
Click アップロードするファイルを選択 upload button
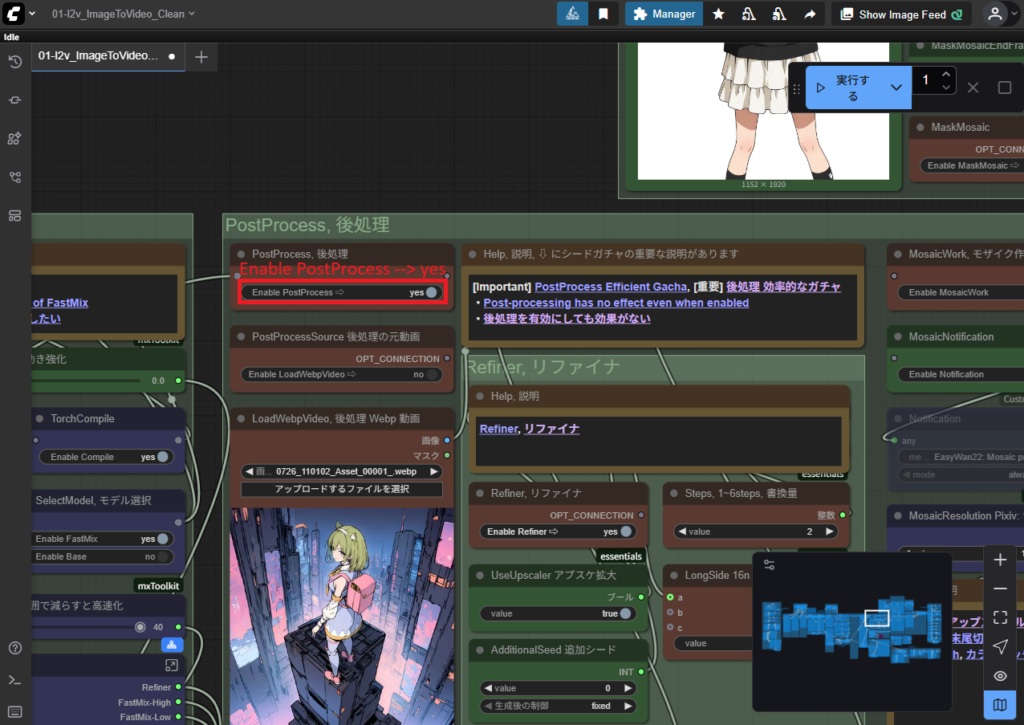pos(342,489)
